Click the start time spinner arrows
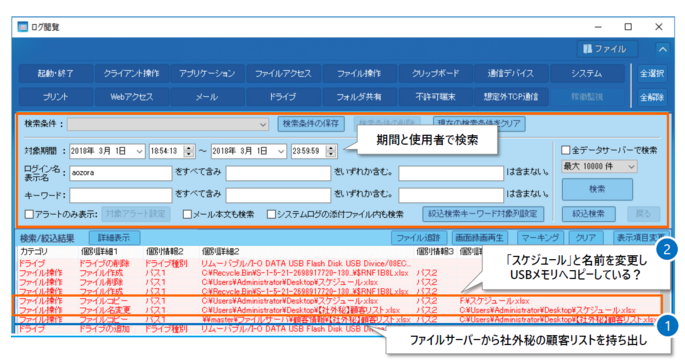 coord(189,151)
